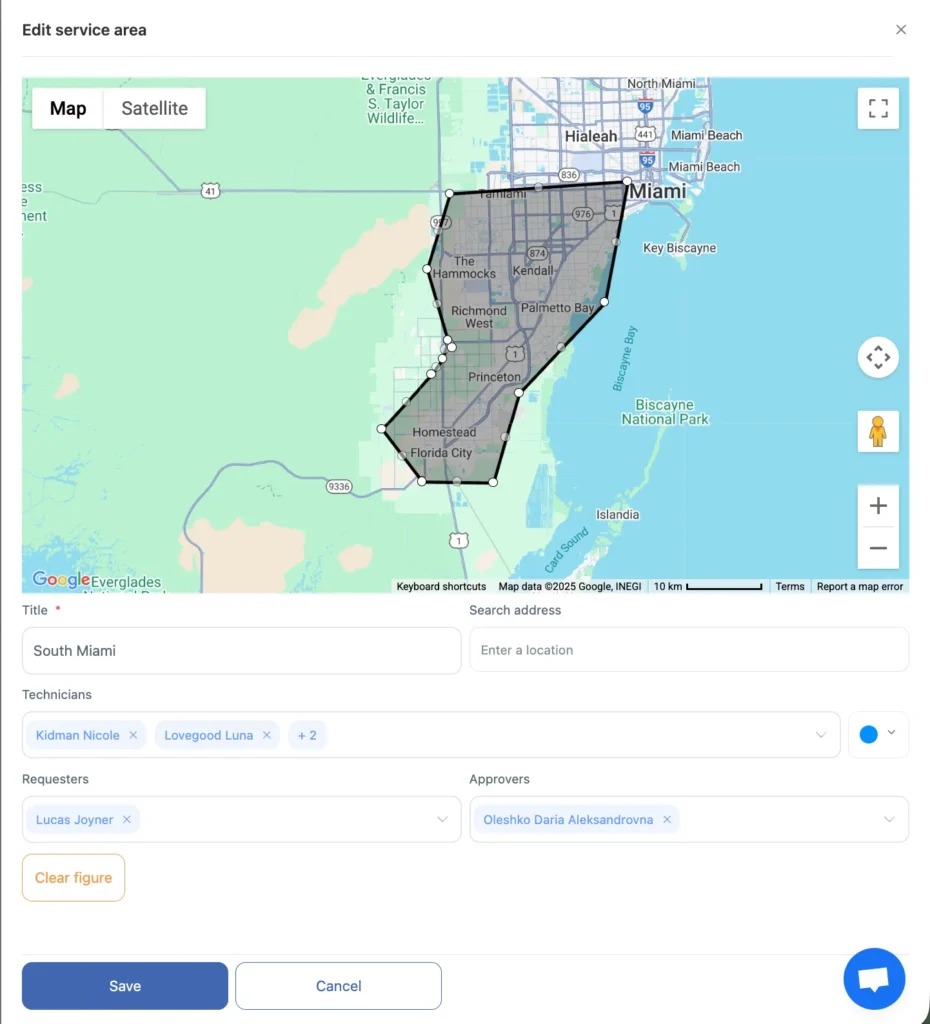Remove Oleshko Daria Aleksandrovna from Approvers
The width and height of the screenshot is (930, 1024).
666,818
